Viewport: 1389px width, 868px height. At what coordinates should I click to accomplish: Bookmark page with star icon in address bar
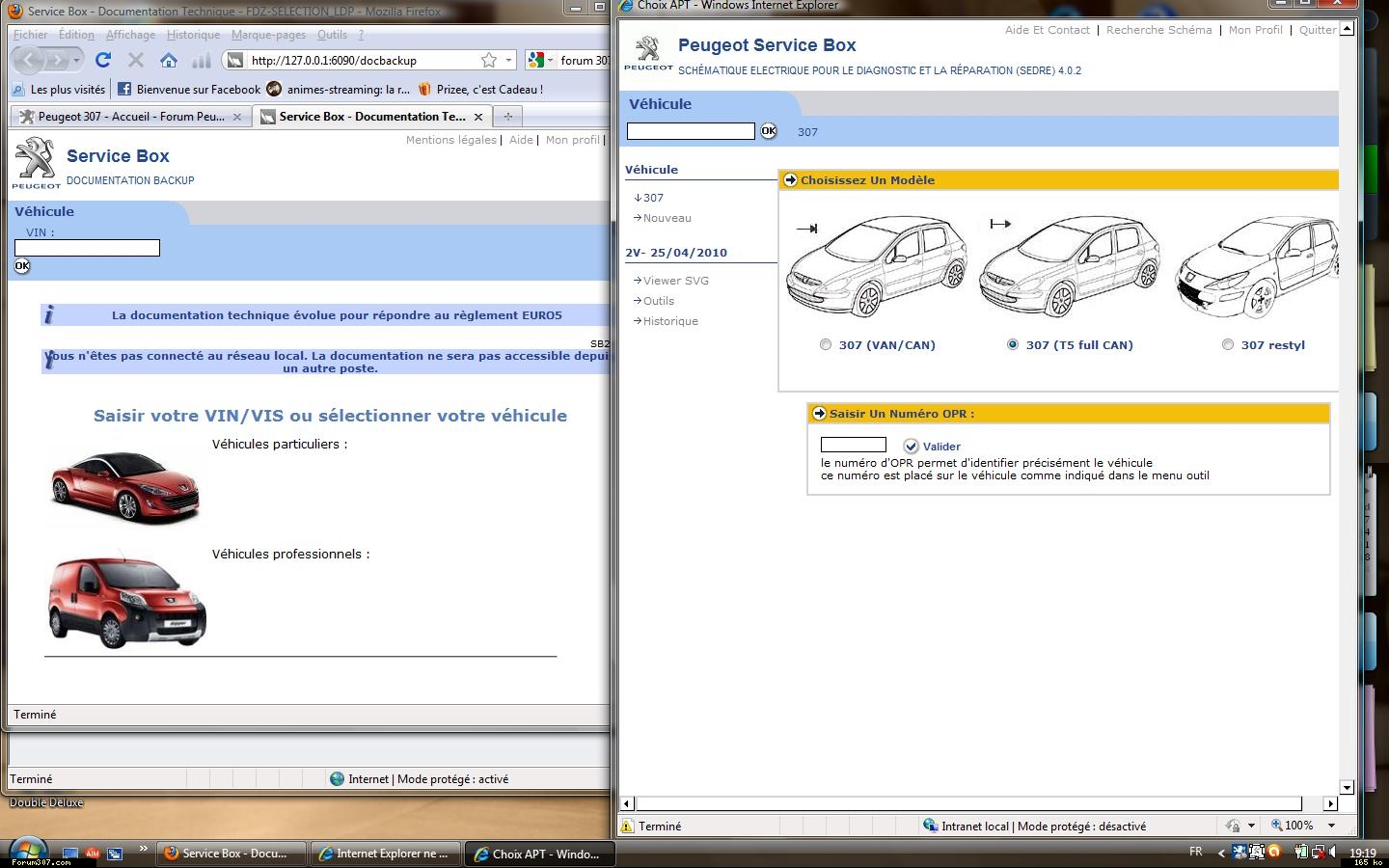489,60
